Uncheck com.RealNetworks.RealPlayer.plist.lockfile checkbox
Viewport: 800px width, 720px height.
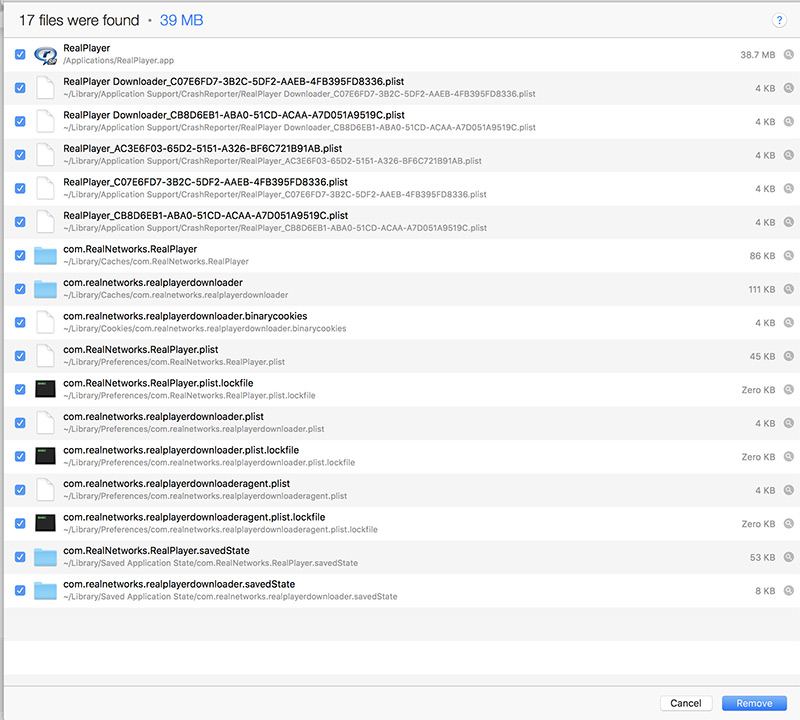click(x=20, y=389)
